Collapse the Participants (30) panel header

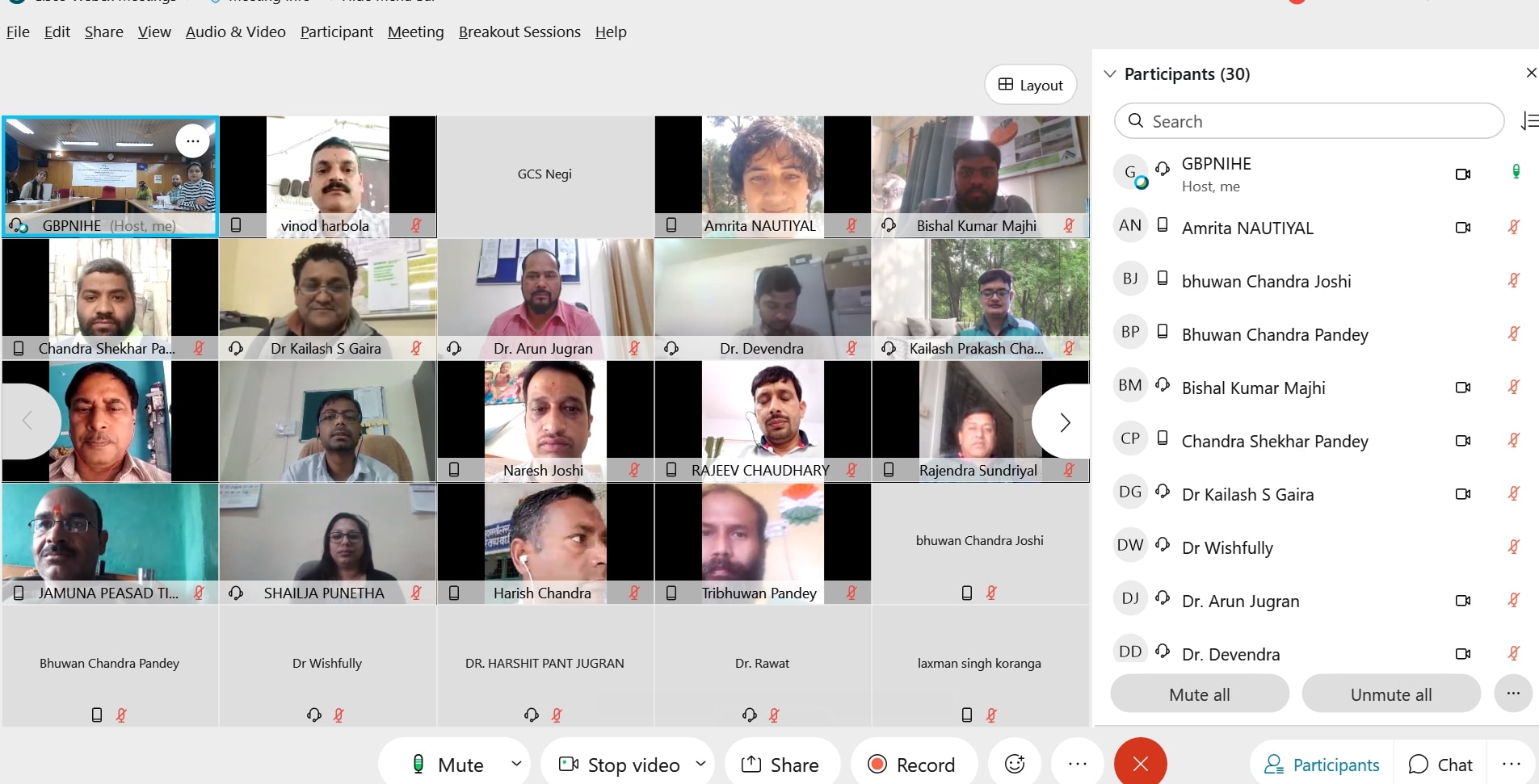1110,74
